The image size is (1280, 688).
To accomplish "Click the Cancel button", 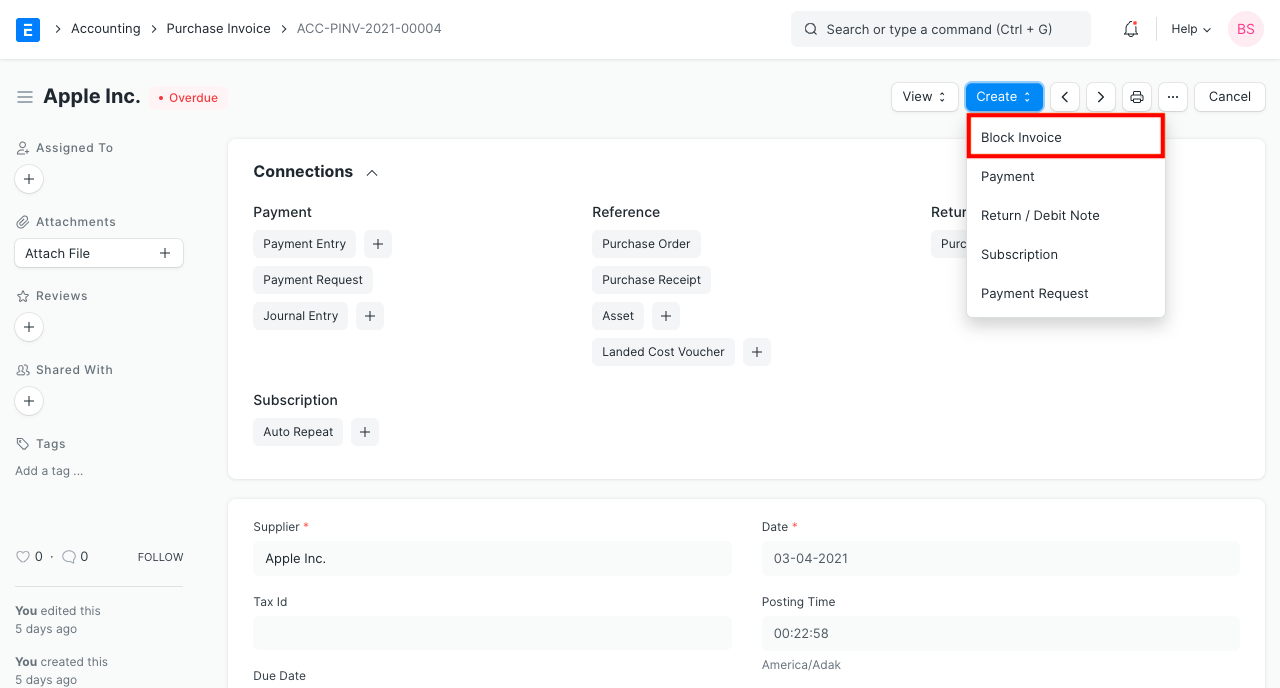I will pyautogui.click(x=1229, y=96).
